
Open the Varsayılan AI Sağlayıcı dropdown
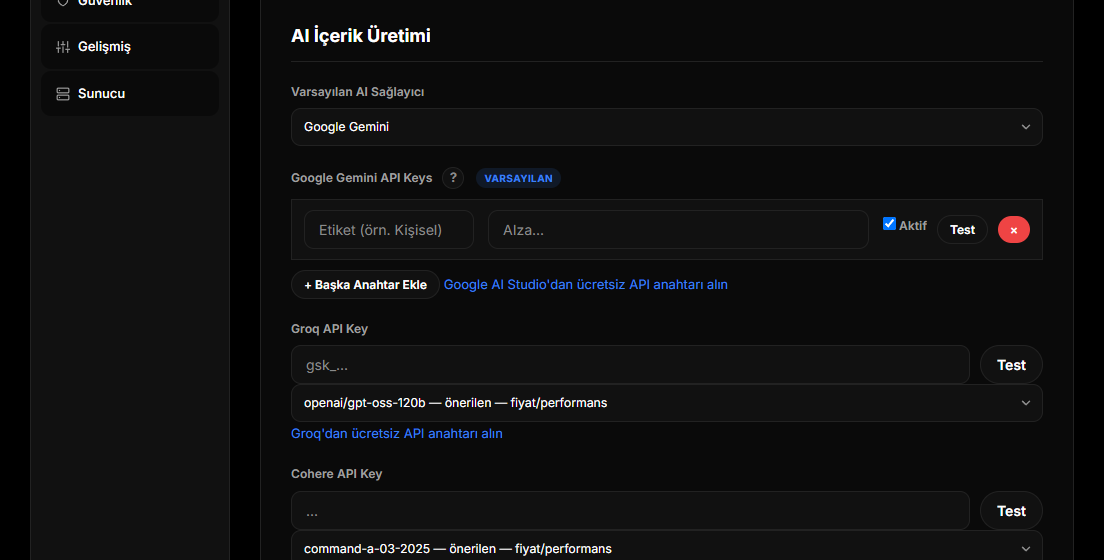pos(666,127)
